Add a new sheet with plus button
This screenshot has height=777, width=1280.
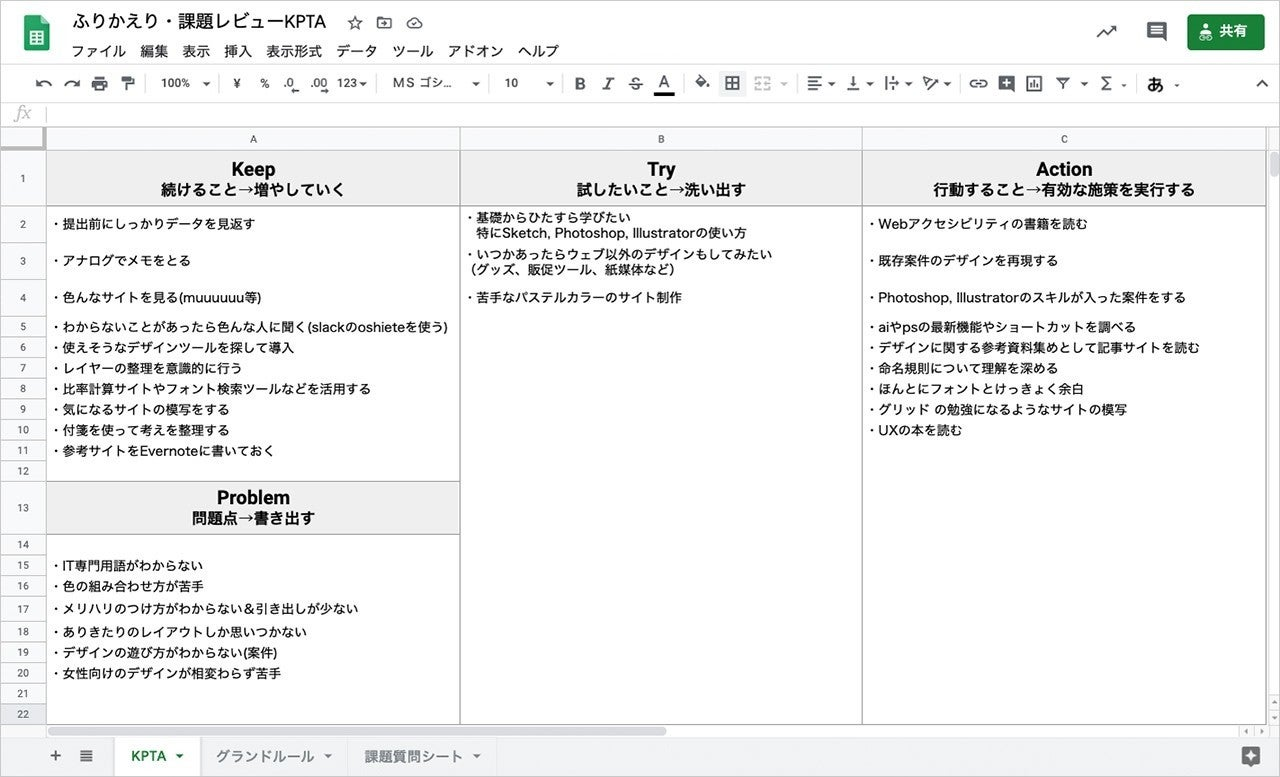[x=56, y=756]
